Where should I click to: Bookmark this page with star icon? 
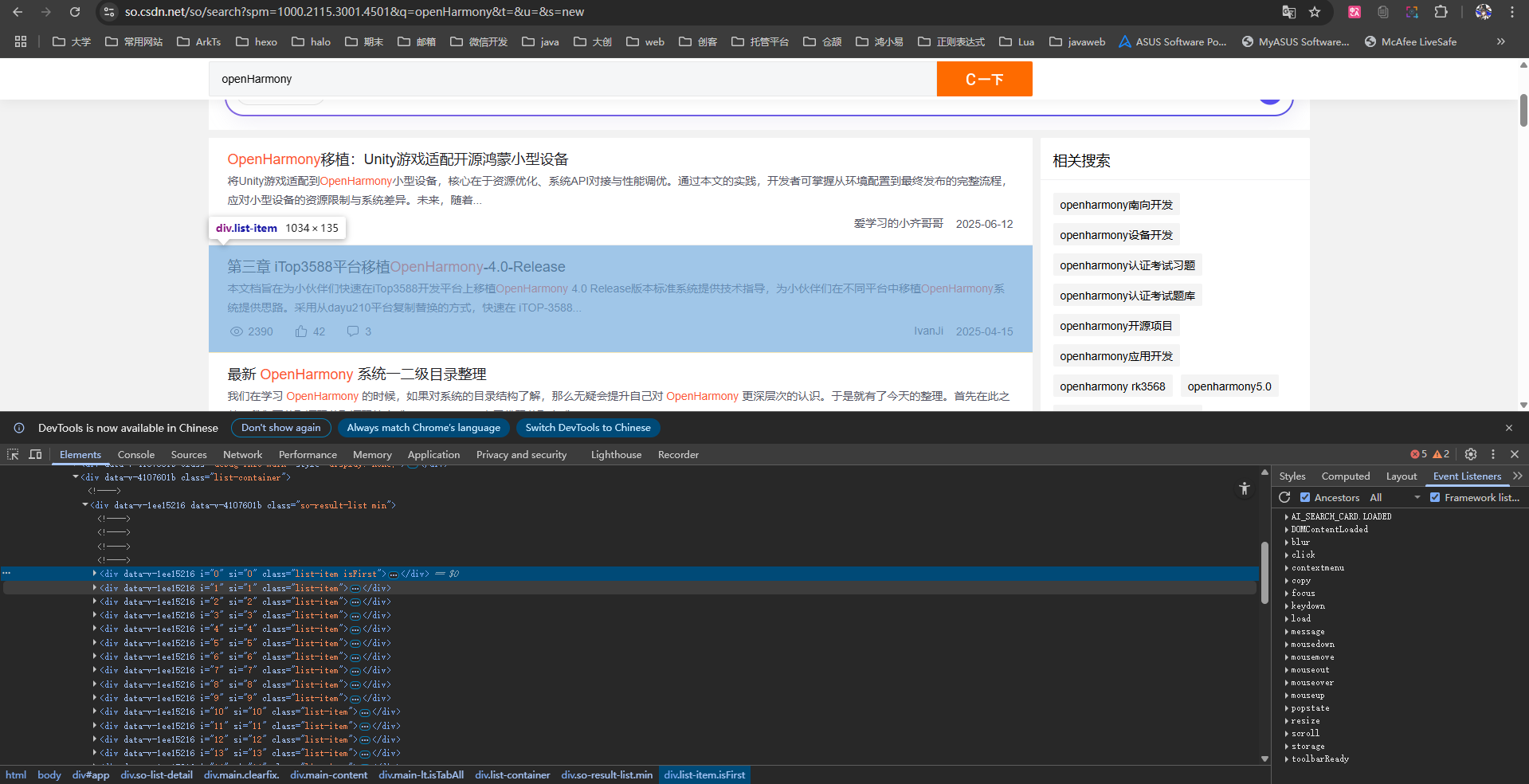click(x=1315, y=12)
